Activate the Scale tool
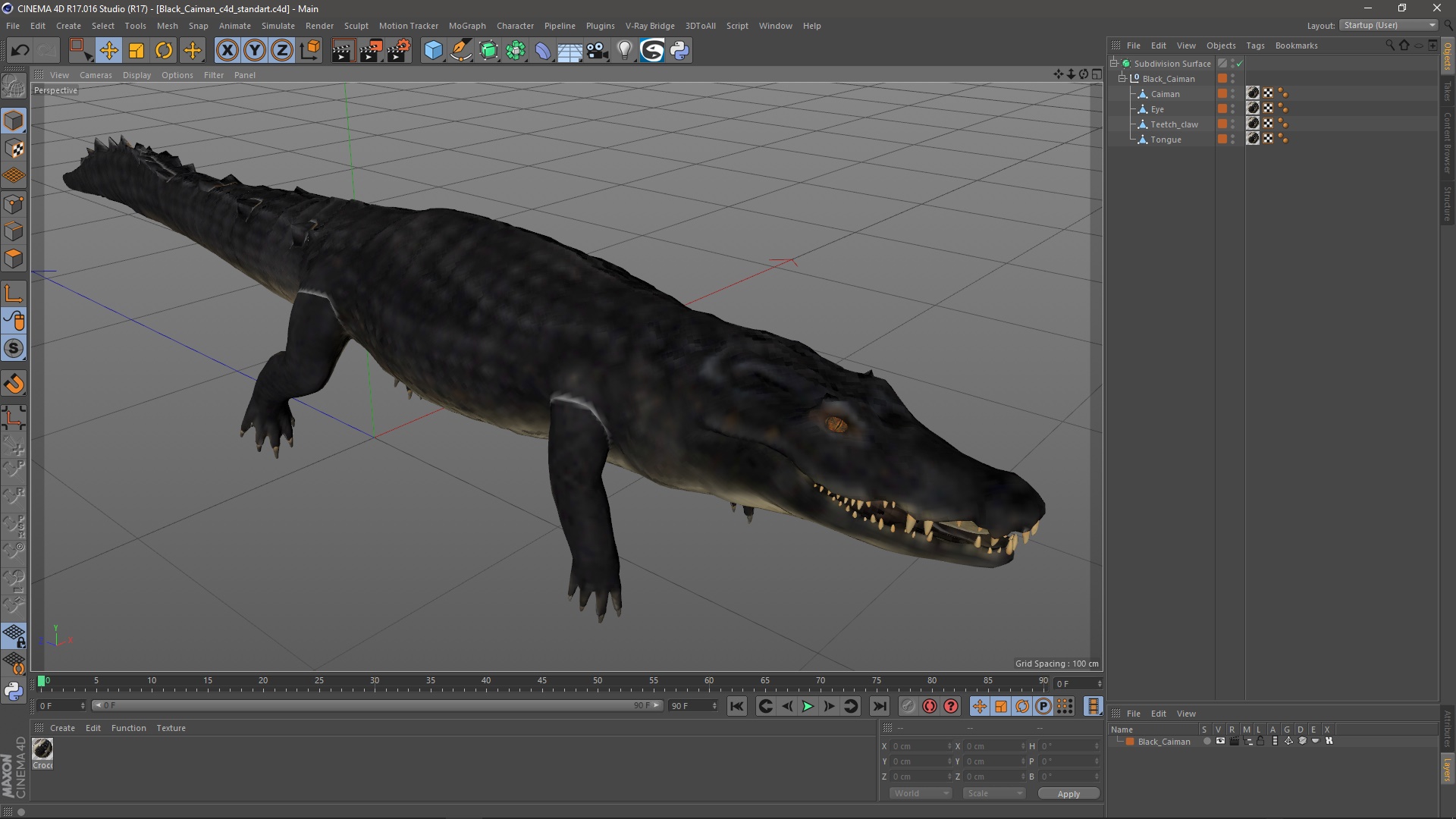Viewport: 1456px width, 819px height. coord(136,51)
